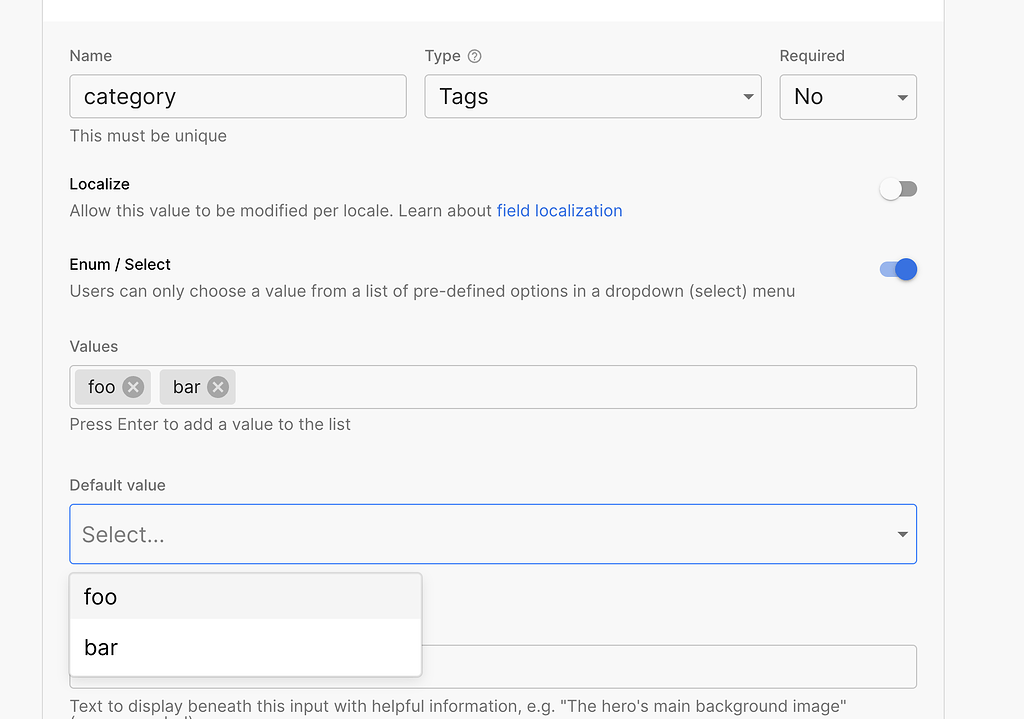Disable the Enum / Select toggle
Screen dimensions: 1024x719
(898, 269)
